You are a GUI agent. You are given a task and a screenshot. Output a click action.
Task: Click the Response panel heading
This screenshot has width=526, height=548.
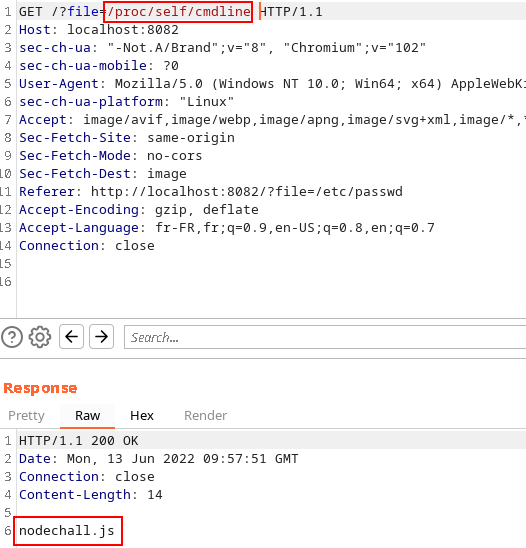click(x=40, y=388)
